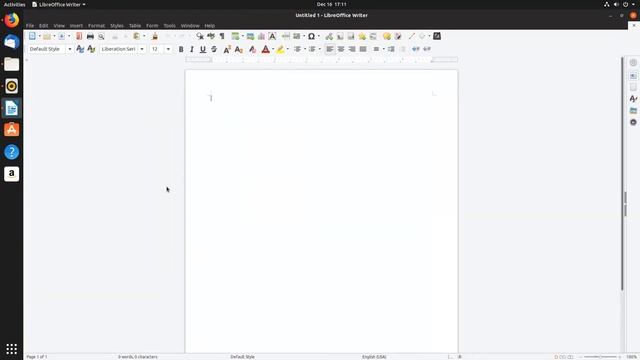Click the Track Changes icon
This screenshot has width=640, height=360.
coord(398,36)
